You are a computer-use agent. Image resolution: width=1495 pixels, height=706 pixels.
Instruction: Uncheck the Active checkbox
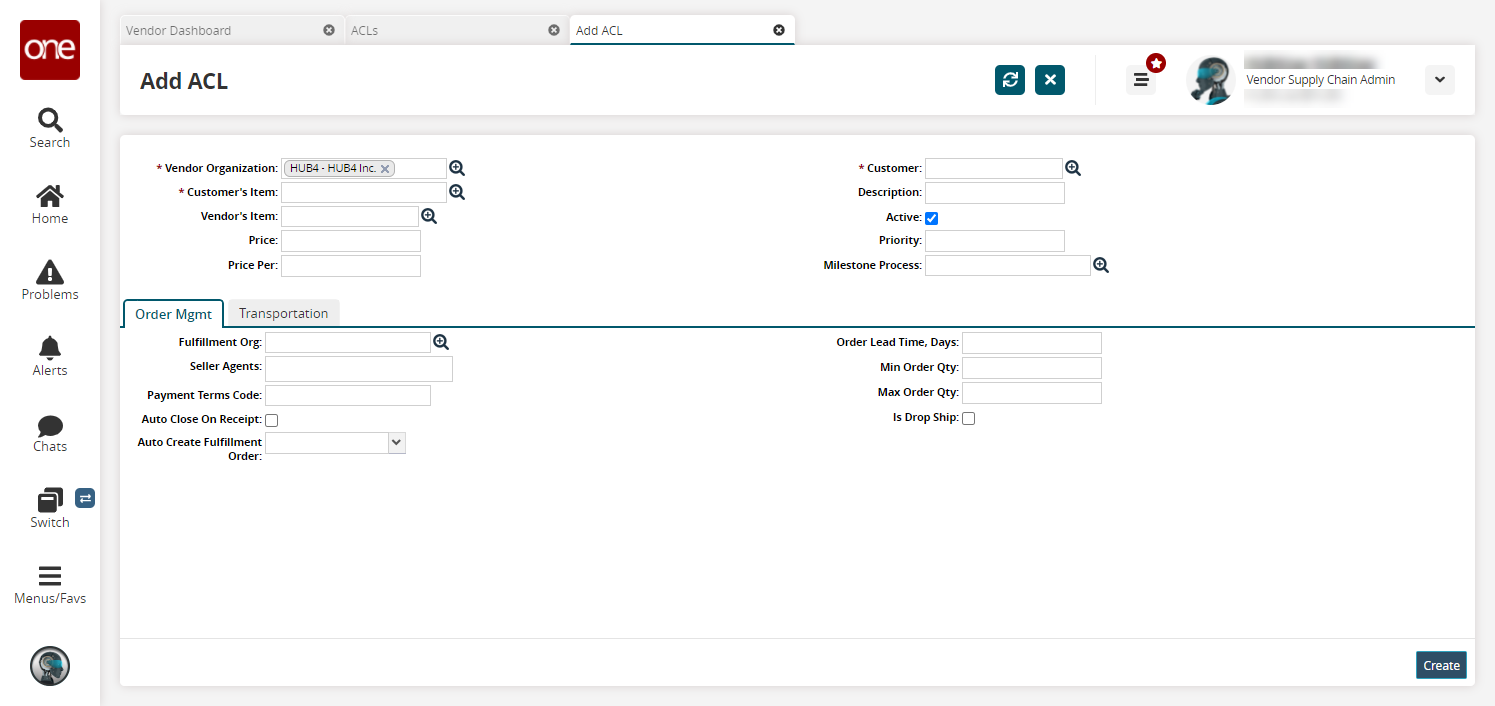point(931,218)
